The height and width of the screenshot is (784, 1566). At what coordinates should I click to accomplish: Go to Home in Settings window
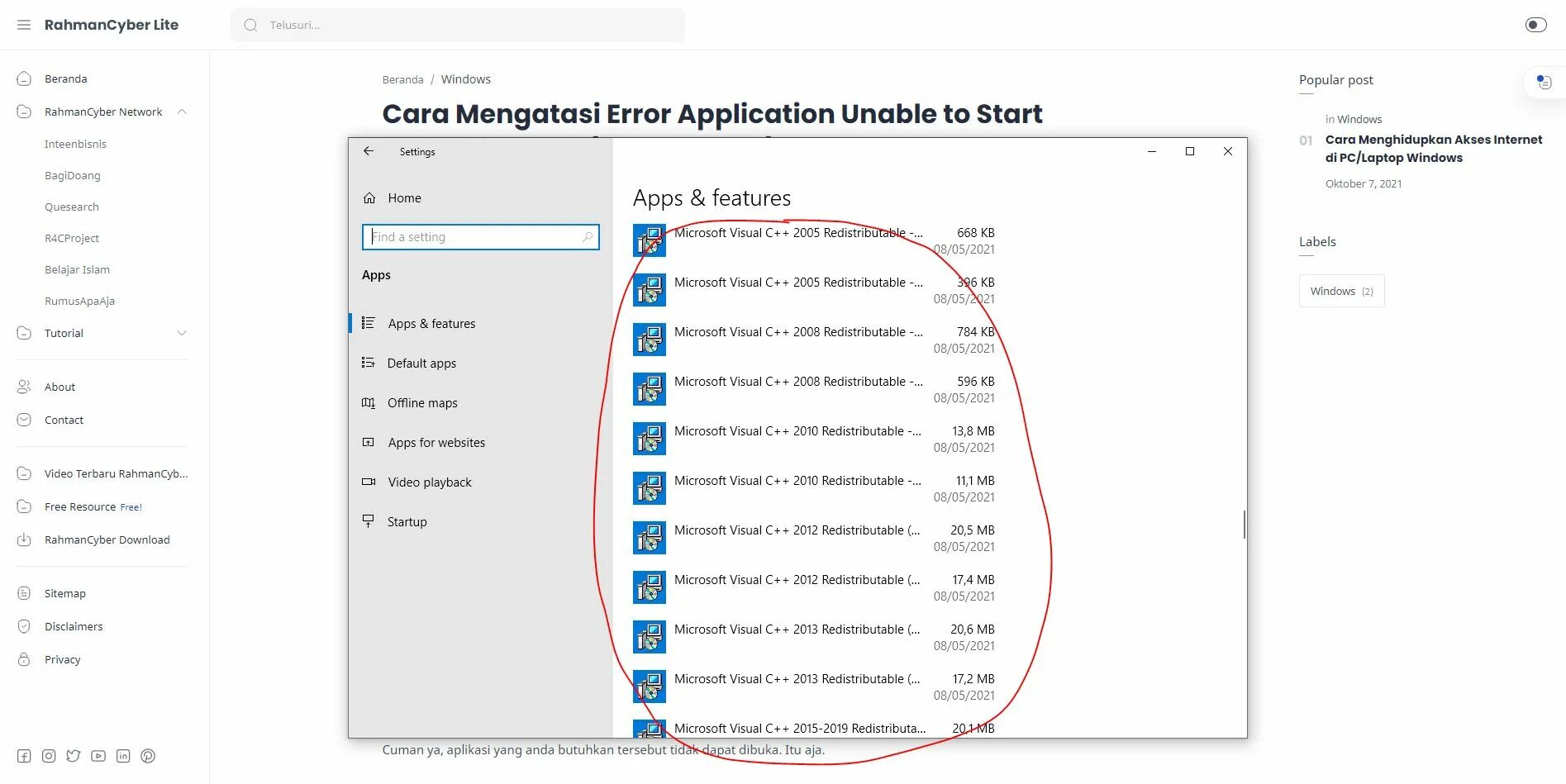tap(404, 197)
